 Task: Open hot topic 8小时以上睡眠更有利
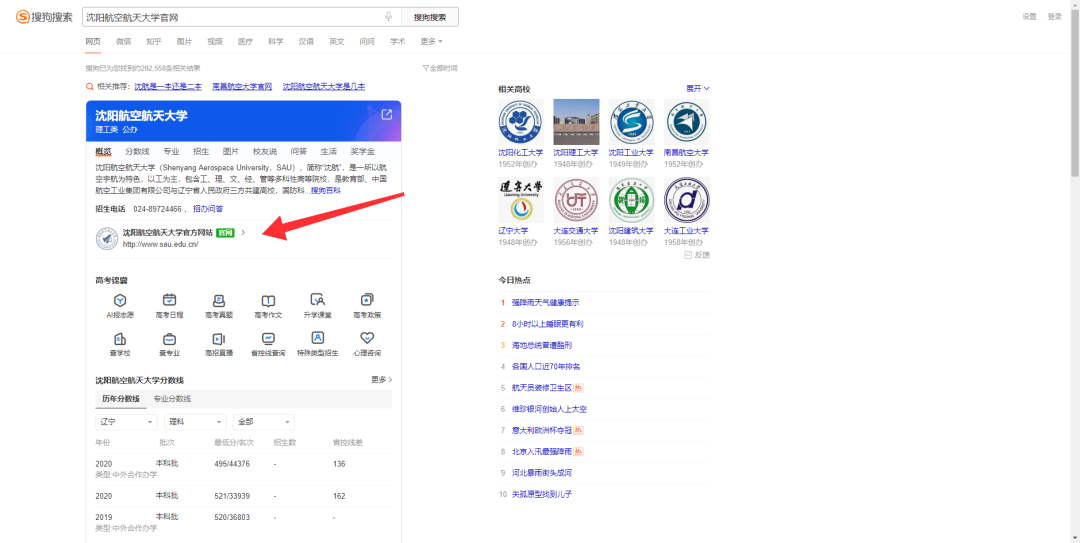coord(548,324)
